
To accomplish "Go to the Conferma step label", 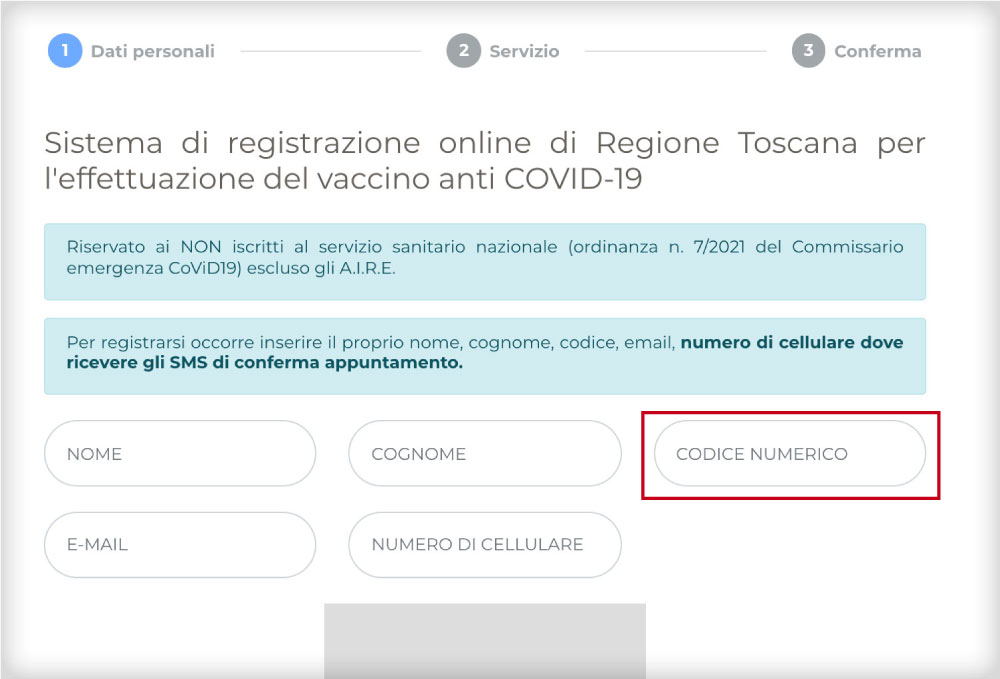I will pos(878,51).
